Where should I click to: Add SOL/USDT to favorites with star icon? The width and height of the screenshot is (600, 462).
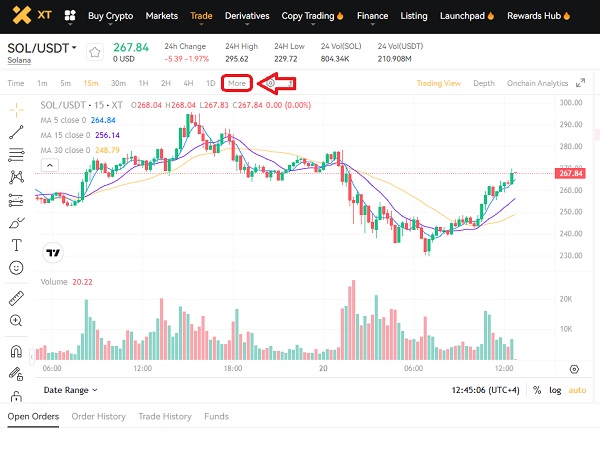coord(95,52)
